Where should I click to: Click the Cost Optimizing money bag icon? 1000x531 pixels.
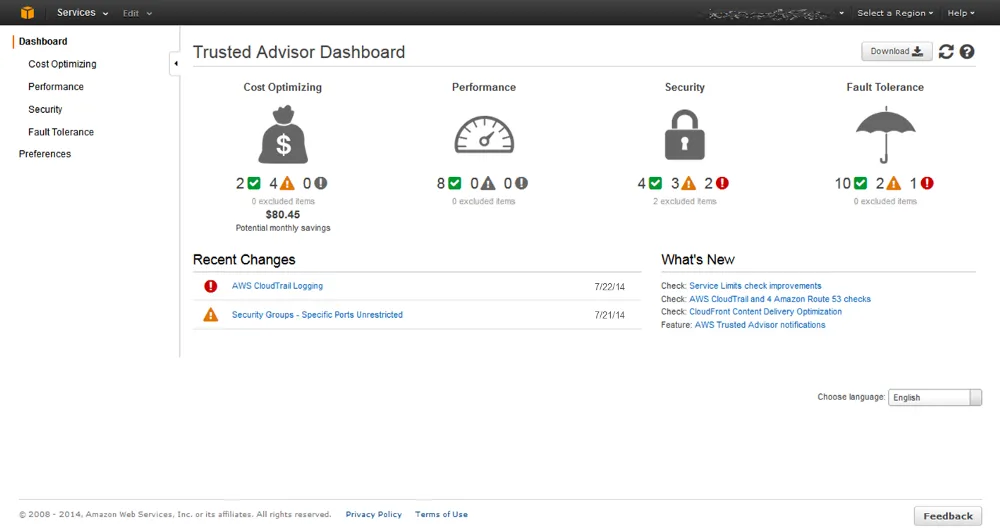click(283, 134)
